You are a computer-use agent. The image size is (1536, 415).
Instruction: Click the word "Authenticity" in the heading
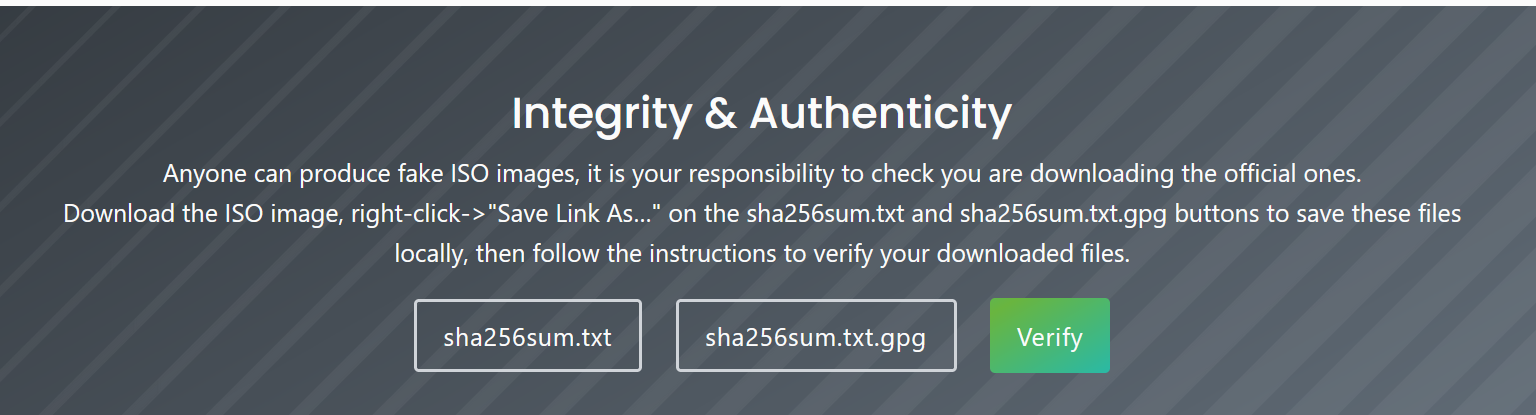coord(881,114)
